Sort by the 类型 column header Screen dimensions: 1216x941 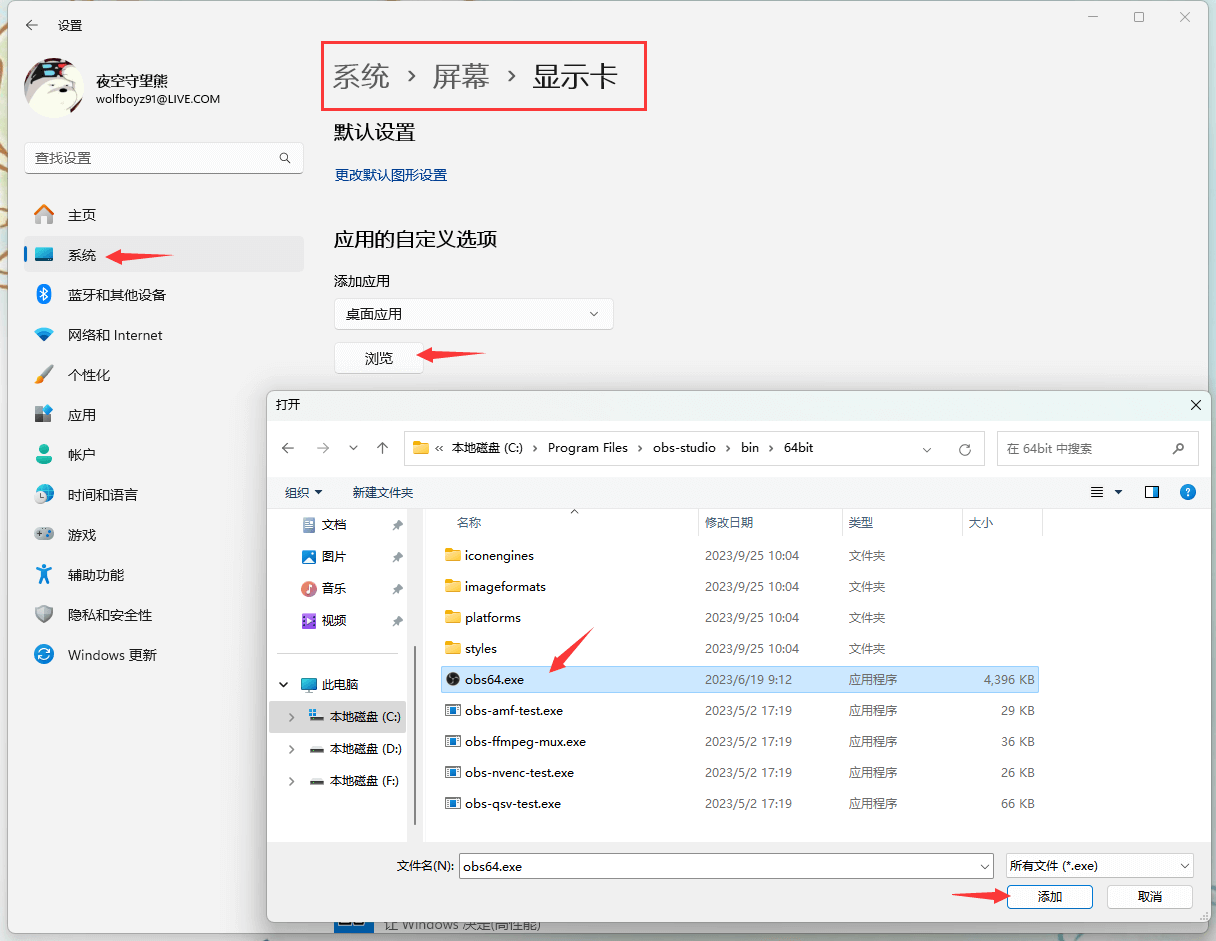(x=902, y=522)
